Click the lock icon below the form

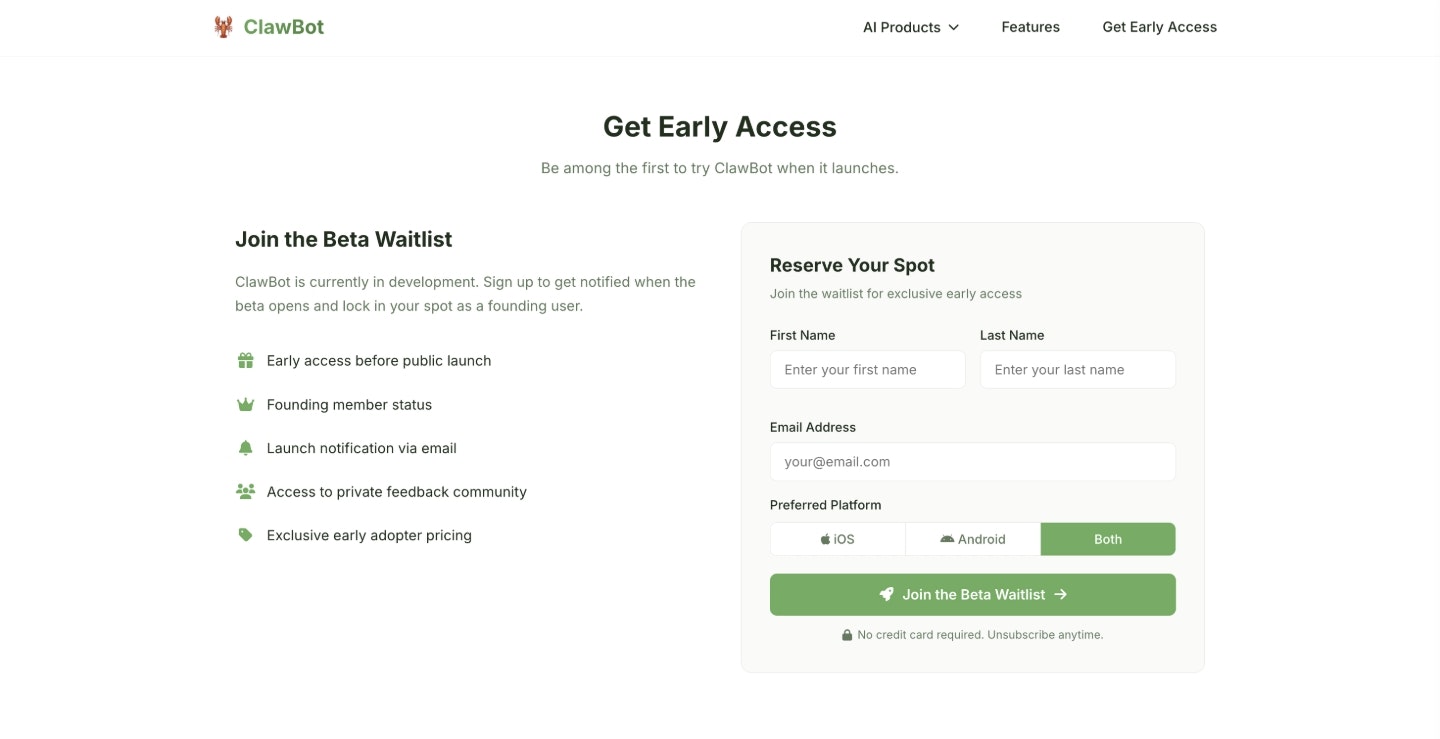[847, 635]
